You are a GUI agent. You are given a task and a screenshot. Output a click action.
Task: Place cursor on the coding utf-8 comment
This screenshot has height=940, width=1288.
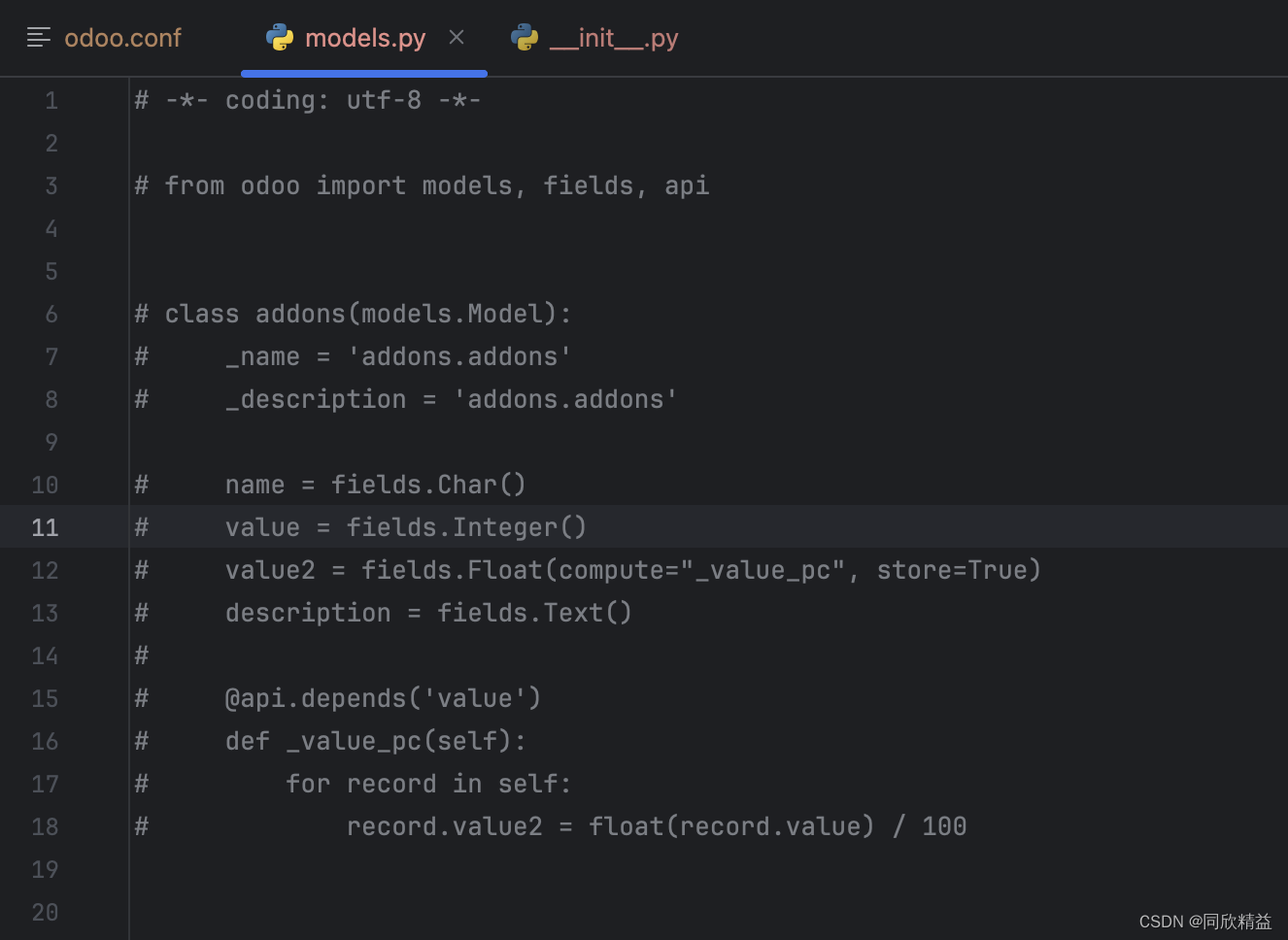308,100
